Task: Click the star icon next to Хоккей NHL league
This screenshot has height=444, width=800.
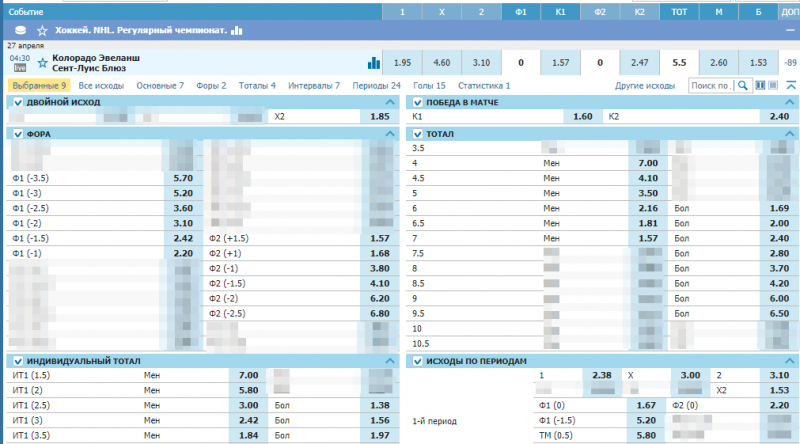Action: click(42, 31)
